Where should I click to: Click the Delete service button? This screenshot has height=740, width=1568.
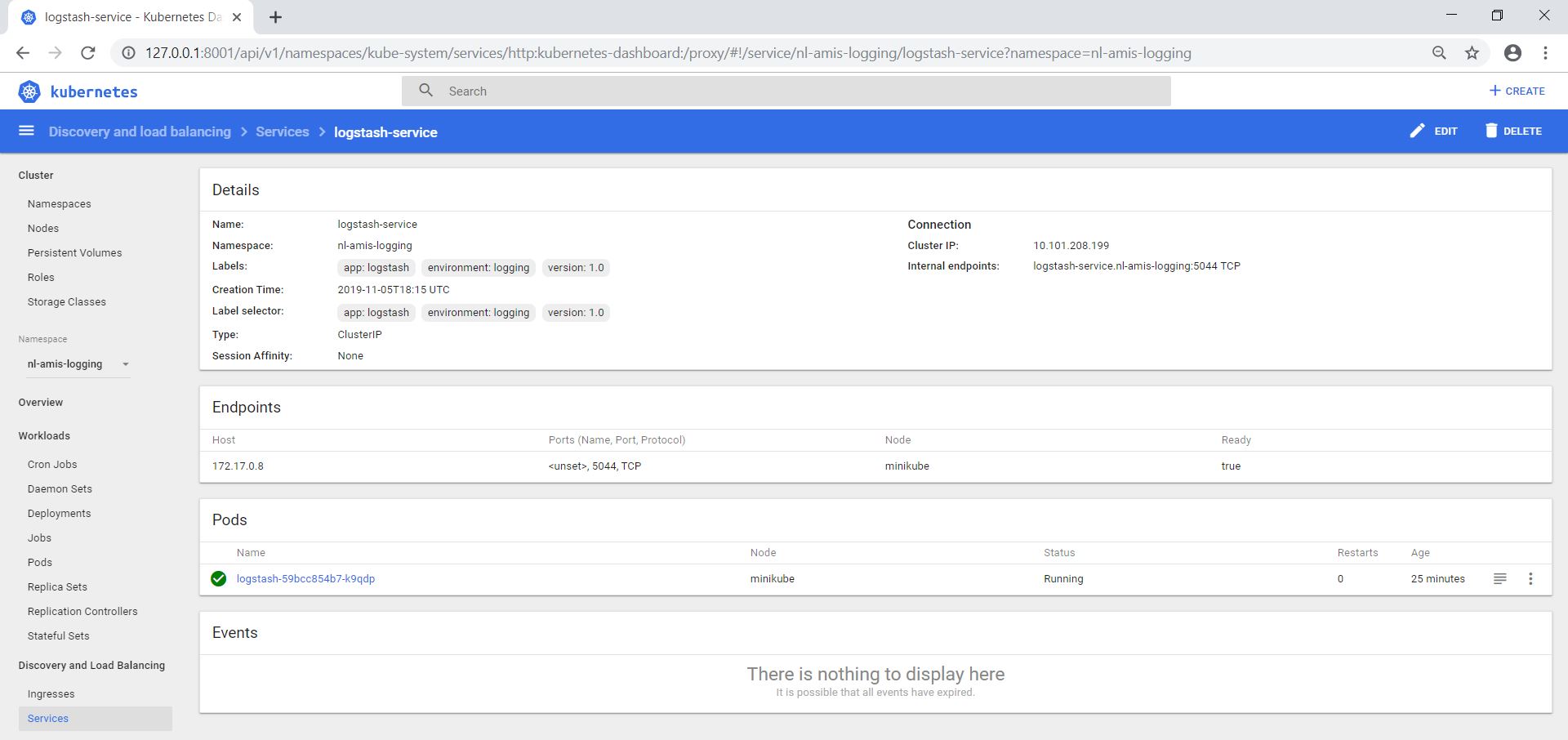click(x=1513, y=131)
